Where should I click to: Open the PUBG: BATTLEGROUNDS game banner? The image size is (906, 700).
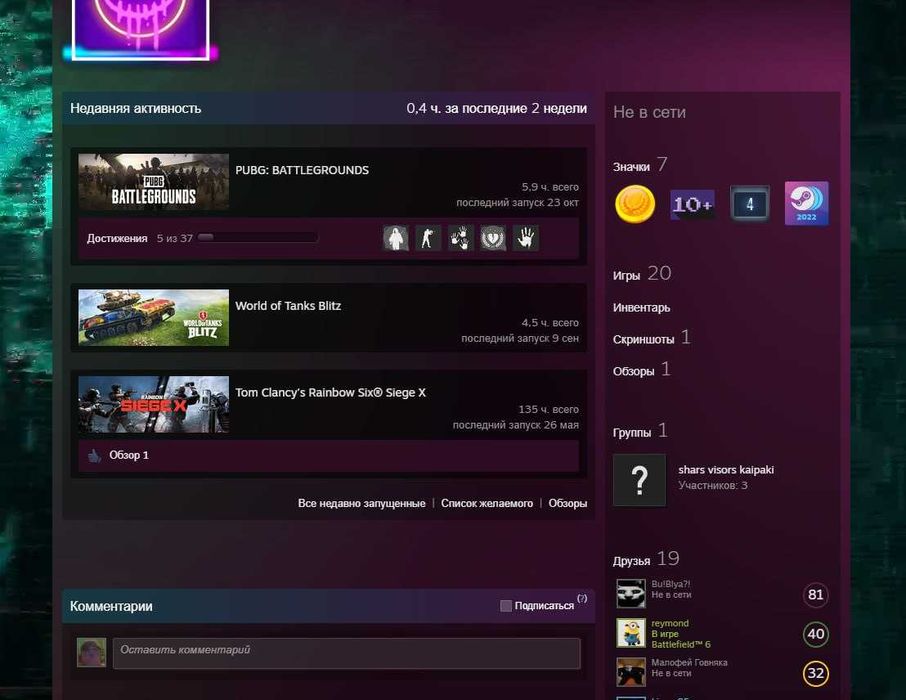154,182
